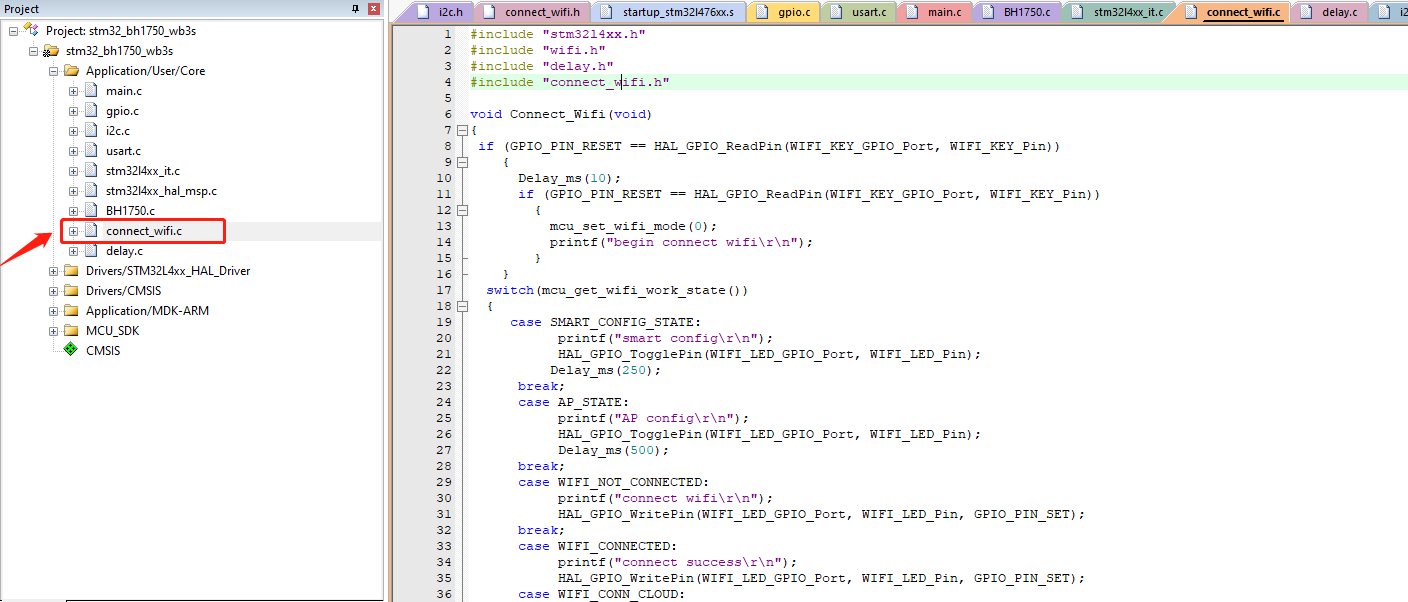Expand the Drivers/CMSIS folder
The width and height of the screenshot is (1408, 602).
tap(53, 291)
